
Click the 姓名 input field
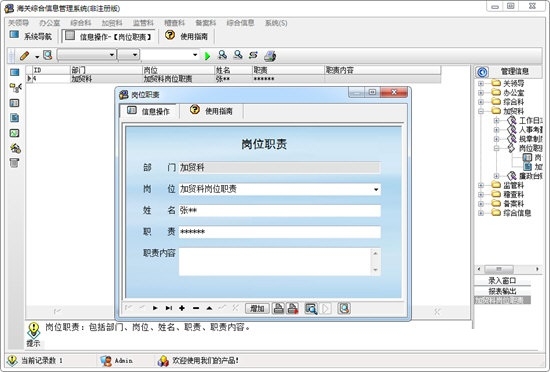tap(280, 211)
